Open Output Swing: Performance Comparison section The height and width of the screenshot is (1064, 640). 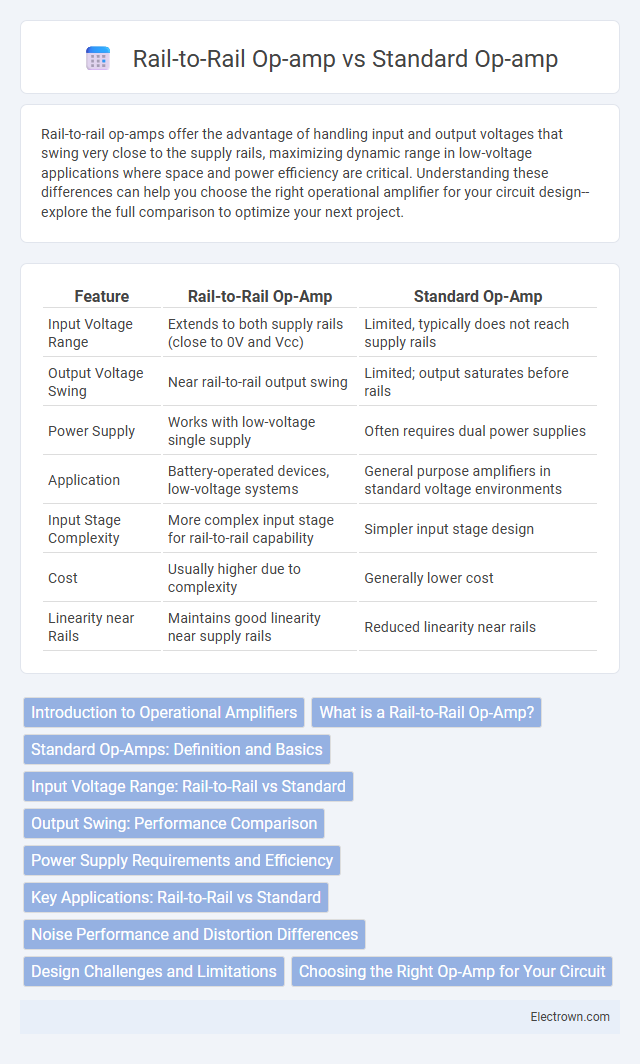pos(174,823)
